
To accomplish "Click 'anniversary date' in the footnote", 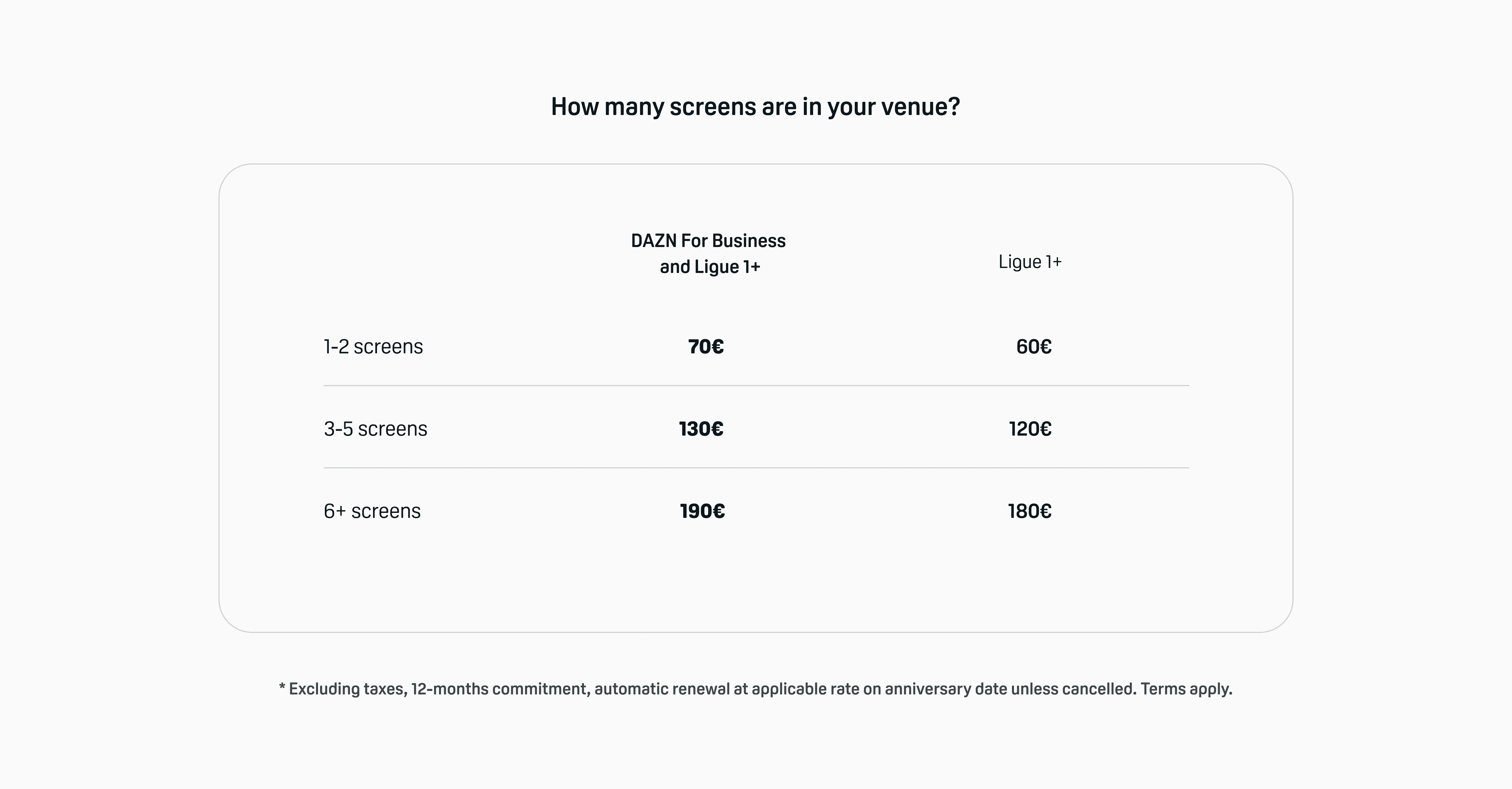I will [x=946, y=689].
